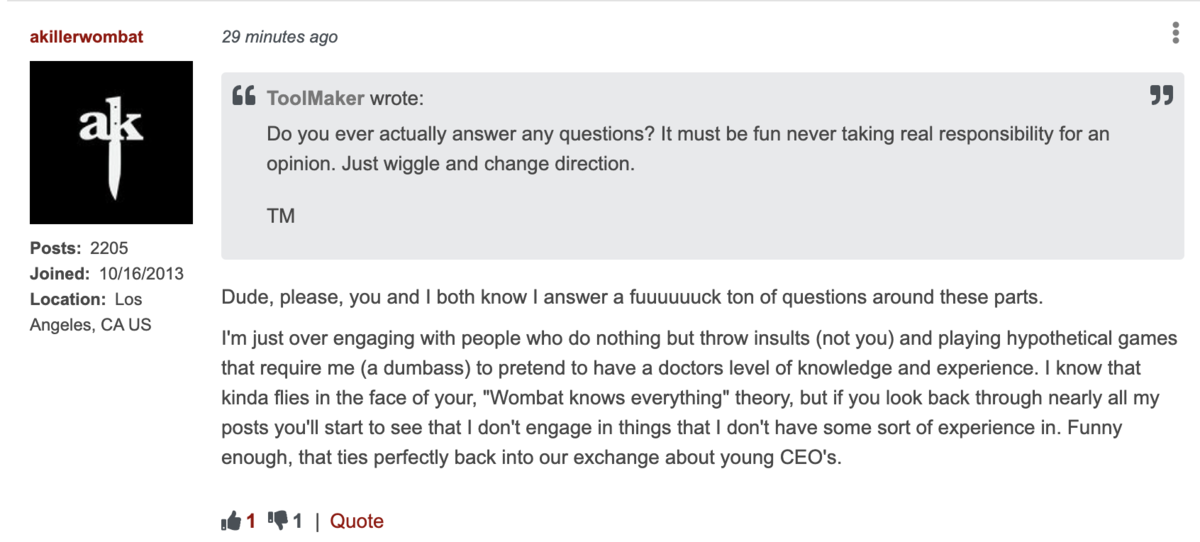Click the 'TM' signature in the quote

(281, 215)
